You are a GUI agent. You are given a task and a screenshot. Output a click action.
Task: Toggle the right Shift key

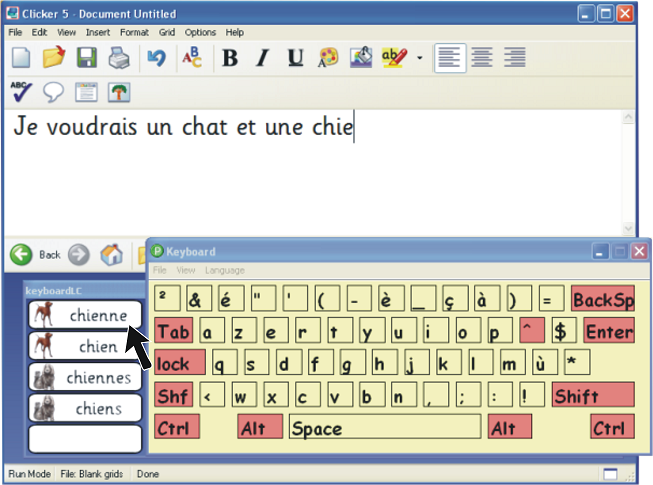(593, 395)
